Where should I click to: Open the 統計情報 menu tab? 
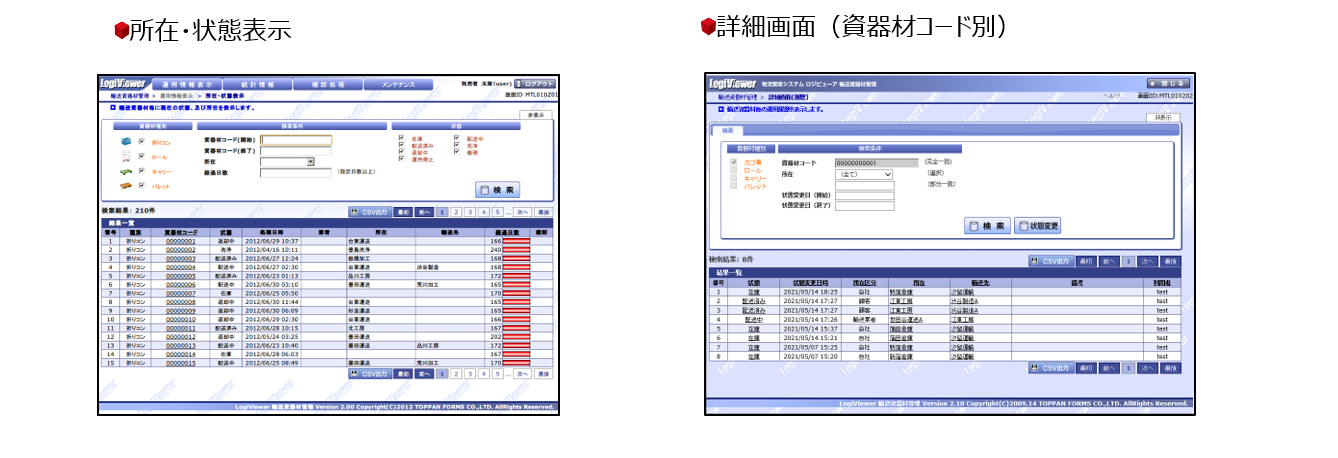(x=256, y=85)
